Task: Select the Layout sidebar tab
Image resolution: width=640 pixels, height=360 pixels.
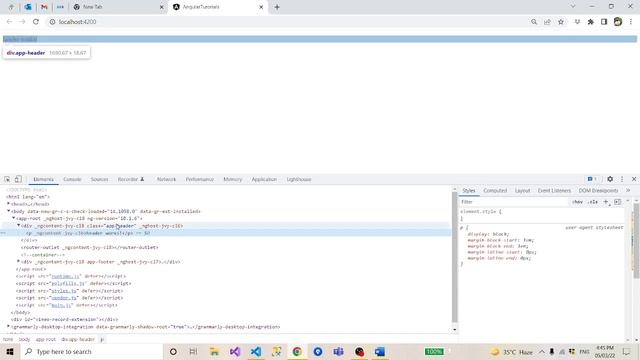Action: (x=522, y=191)
